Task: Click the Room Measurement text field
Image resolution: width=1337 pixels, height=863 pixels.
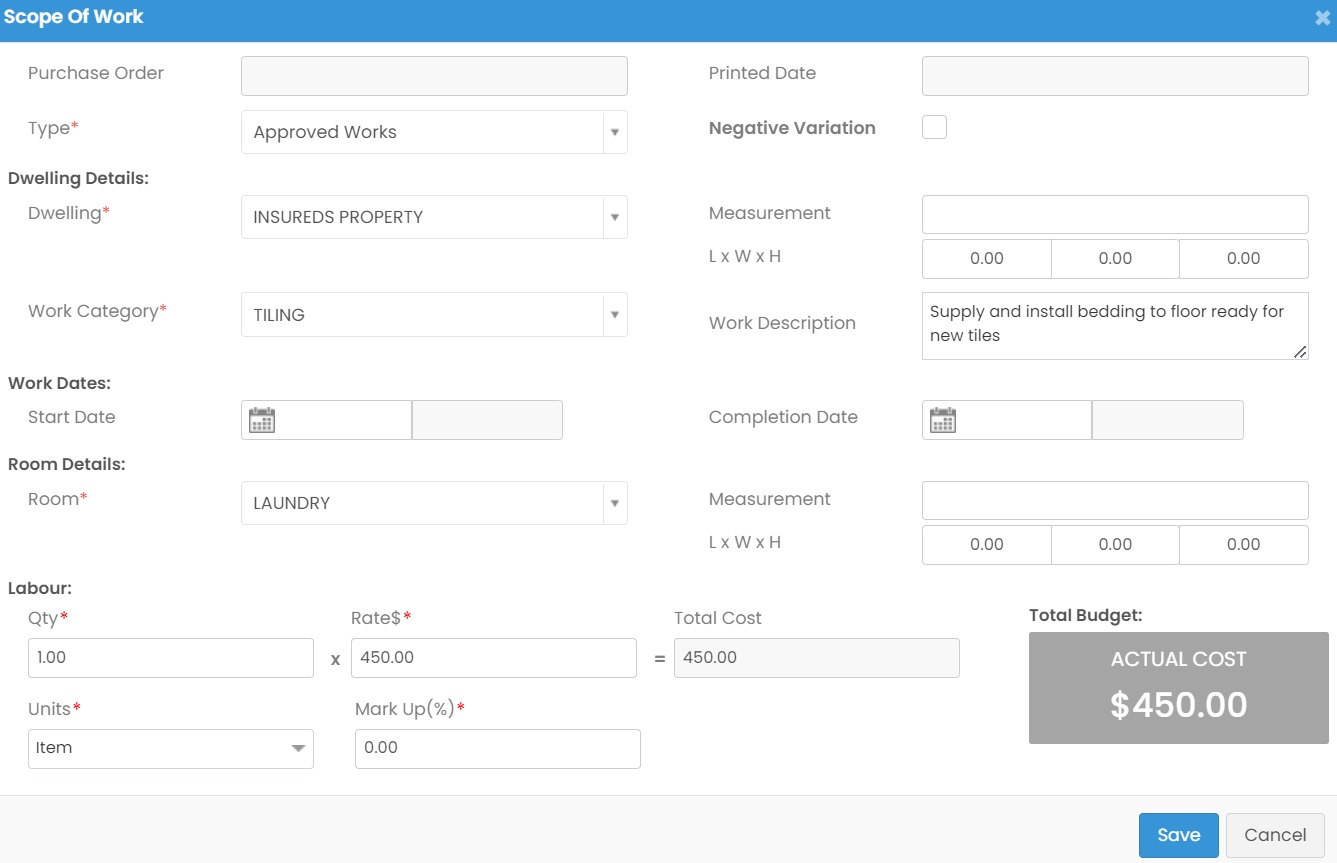Action: [1114, 500]
